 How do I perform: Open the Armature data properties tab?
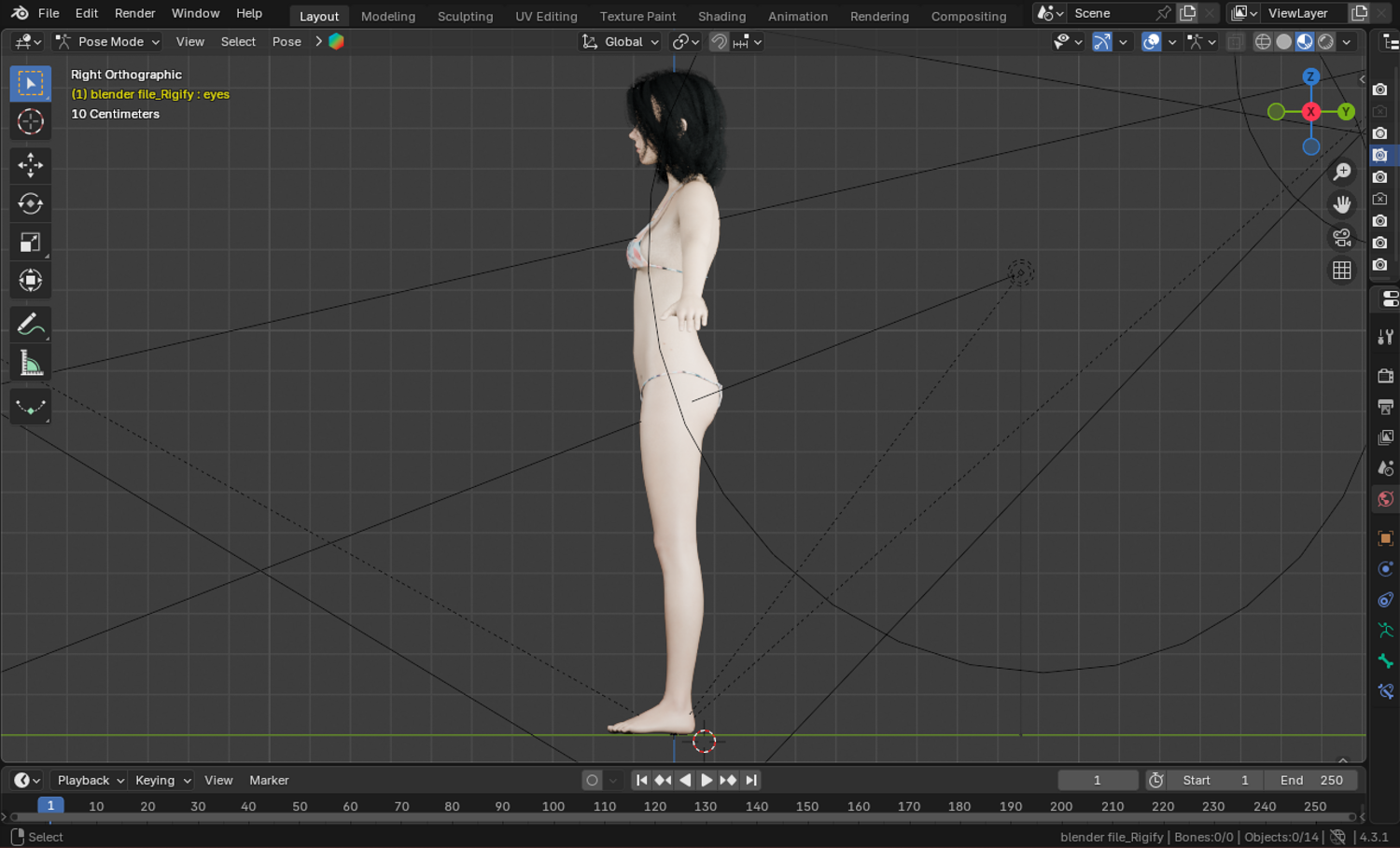(x=1386, y=631)
